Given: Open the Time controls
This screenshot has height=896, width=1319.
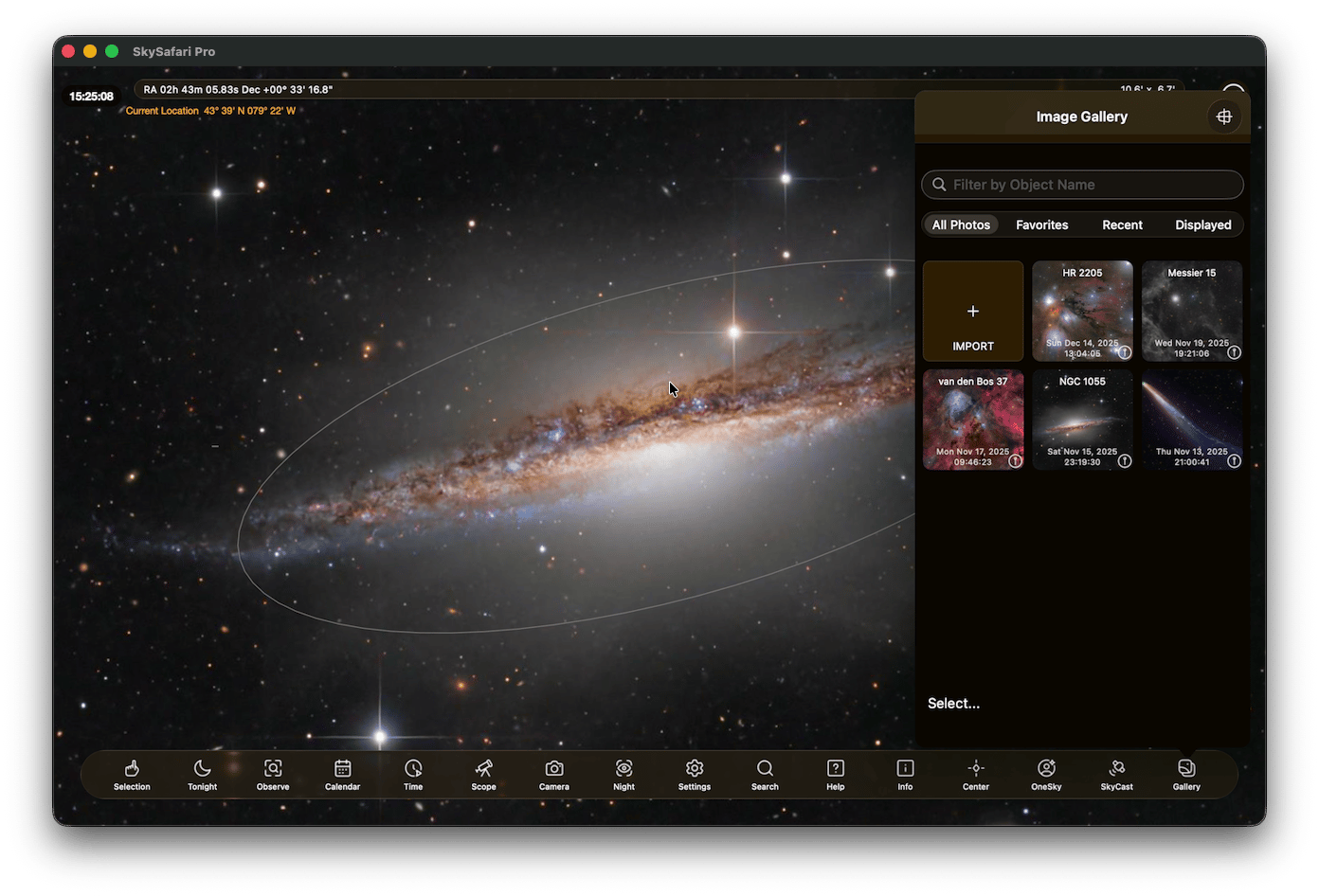Looking at the screenshot, I should [413, 774].
